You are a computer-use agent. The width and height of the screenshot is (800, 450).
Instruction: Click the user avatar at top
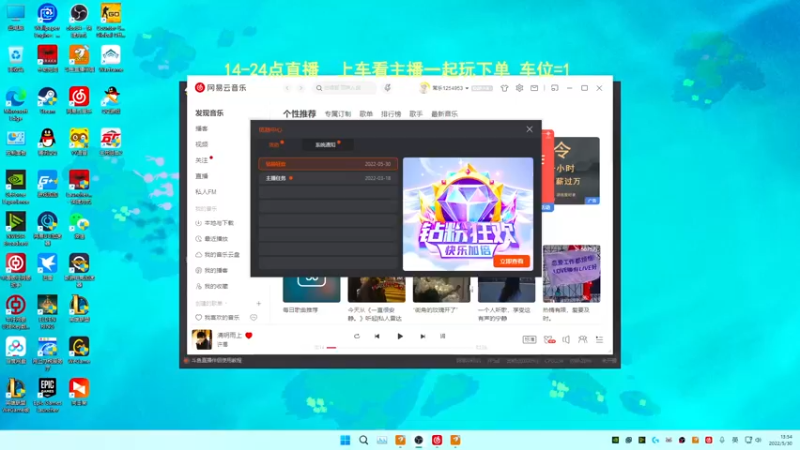pyautogui.click(x=423, y=88)
